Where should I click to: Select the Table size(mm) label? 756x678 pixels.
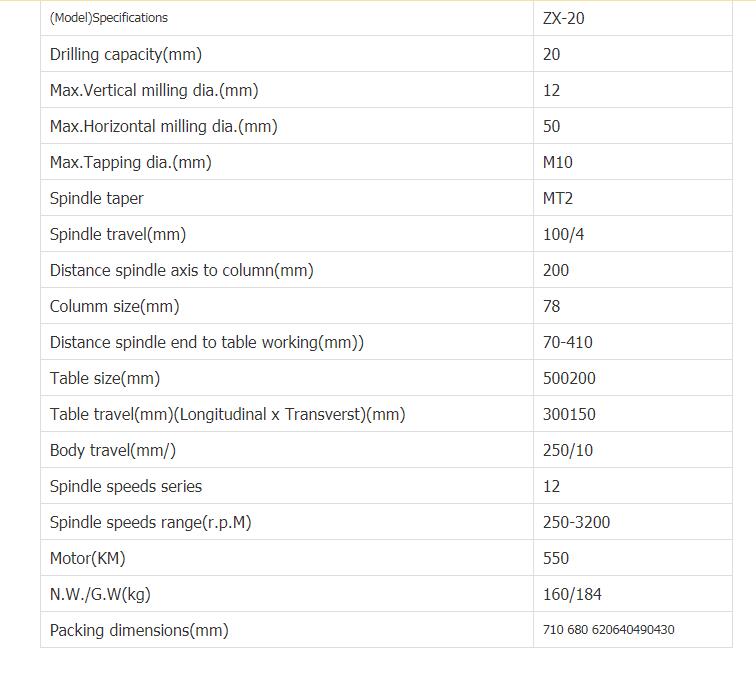pos(105,378)
